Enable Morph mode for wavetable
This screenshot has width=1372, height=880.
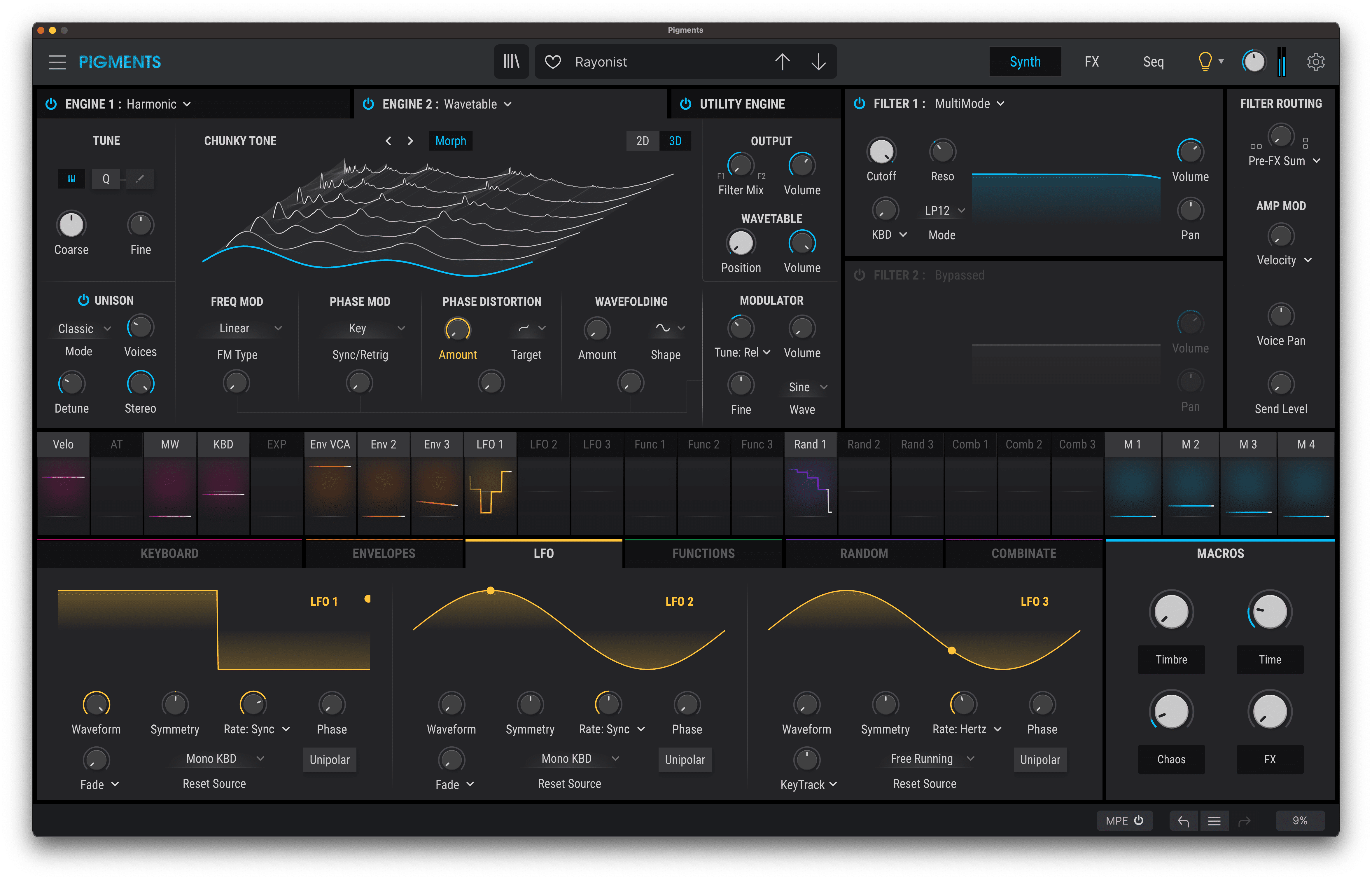click(x=450, y=141)
